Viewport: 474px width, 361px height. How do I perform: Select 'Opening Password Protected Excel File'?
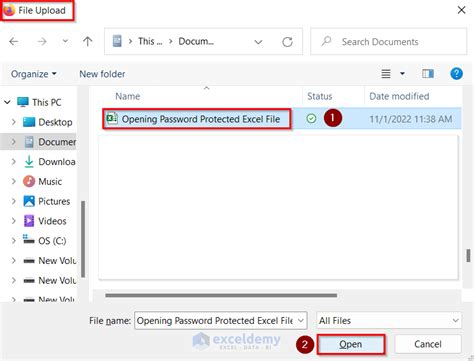point(201,119)
